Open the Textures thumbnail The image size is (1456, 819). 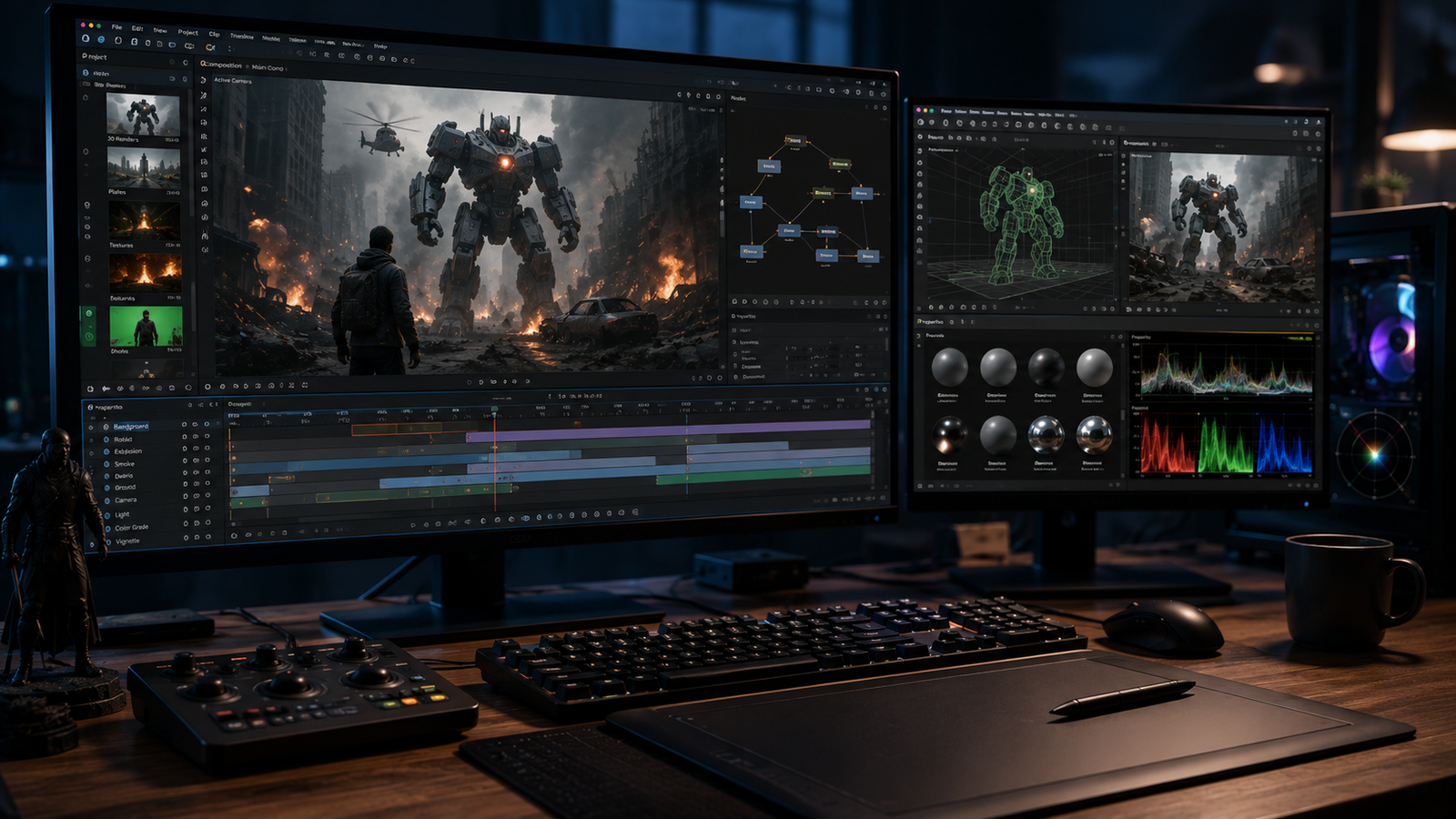tap(145, 221)
